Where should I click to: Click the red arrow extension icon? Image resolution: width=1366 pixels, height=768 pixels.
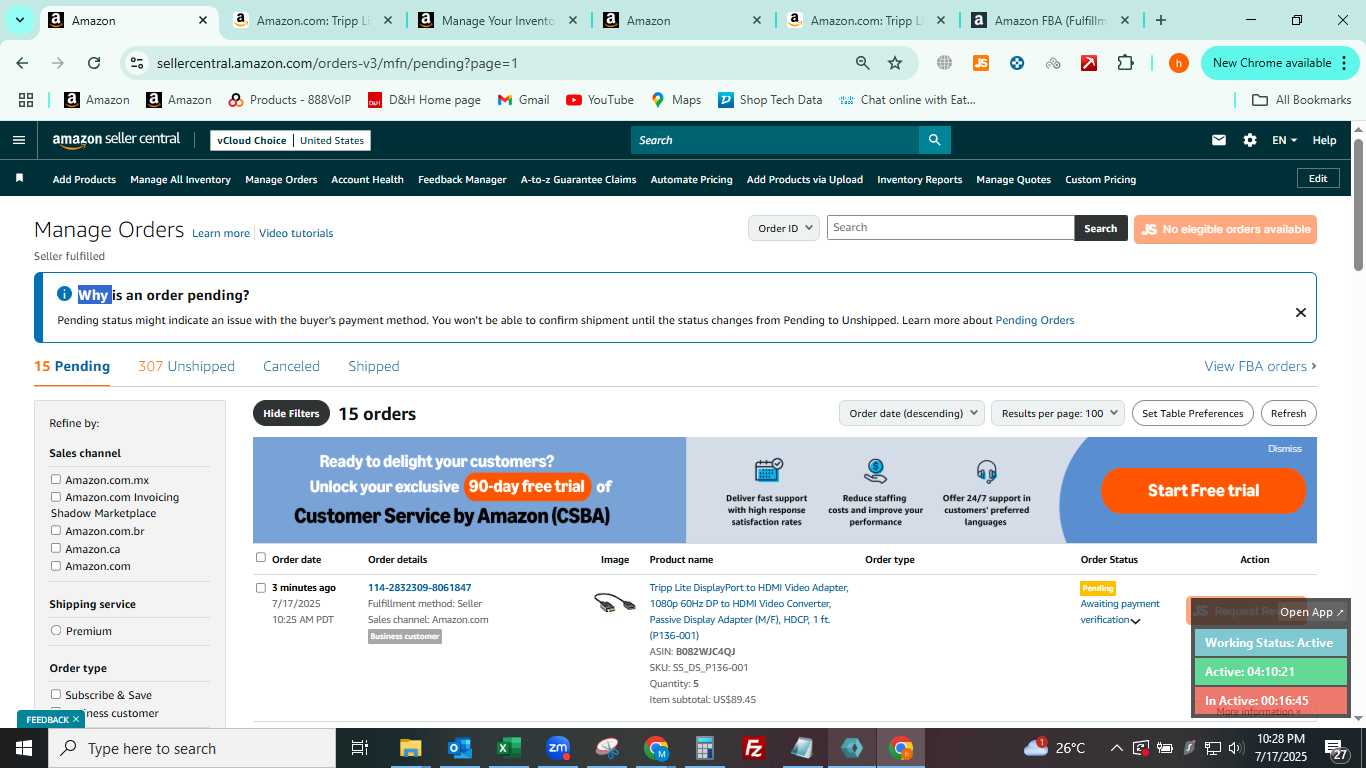[1089, 63]
